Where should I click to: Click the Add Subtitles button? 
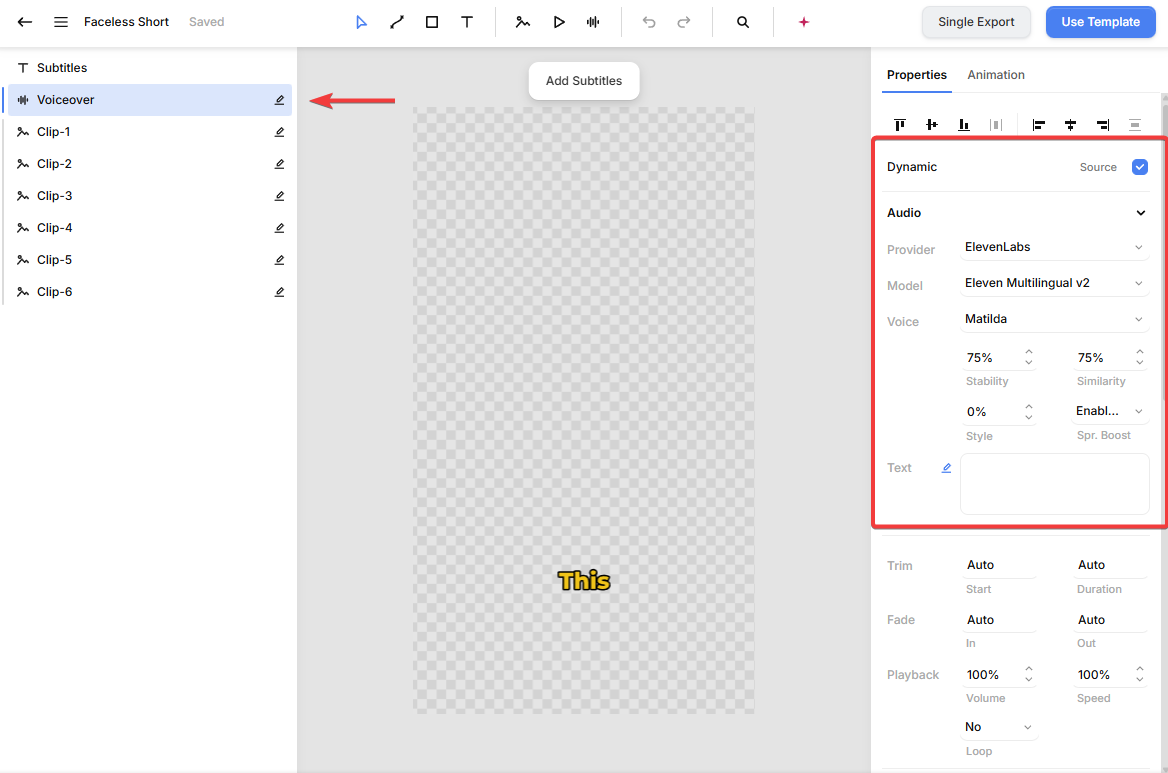[x=584, y=80]
